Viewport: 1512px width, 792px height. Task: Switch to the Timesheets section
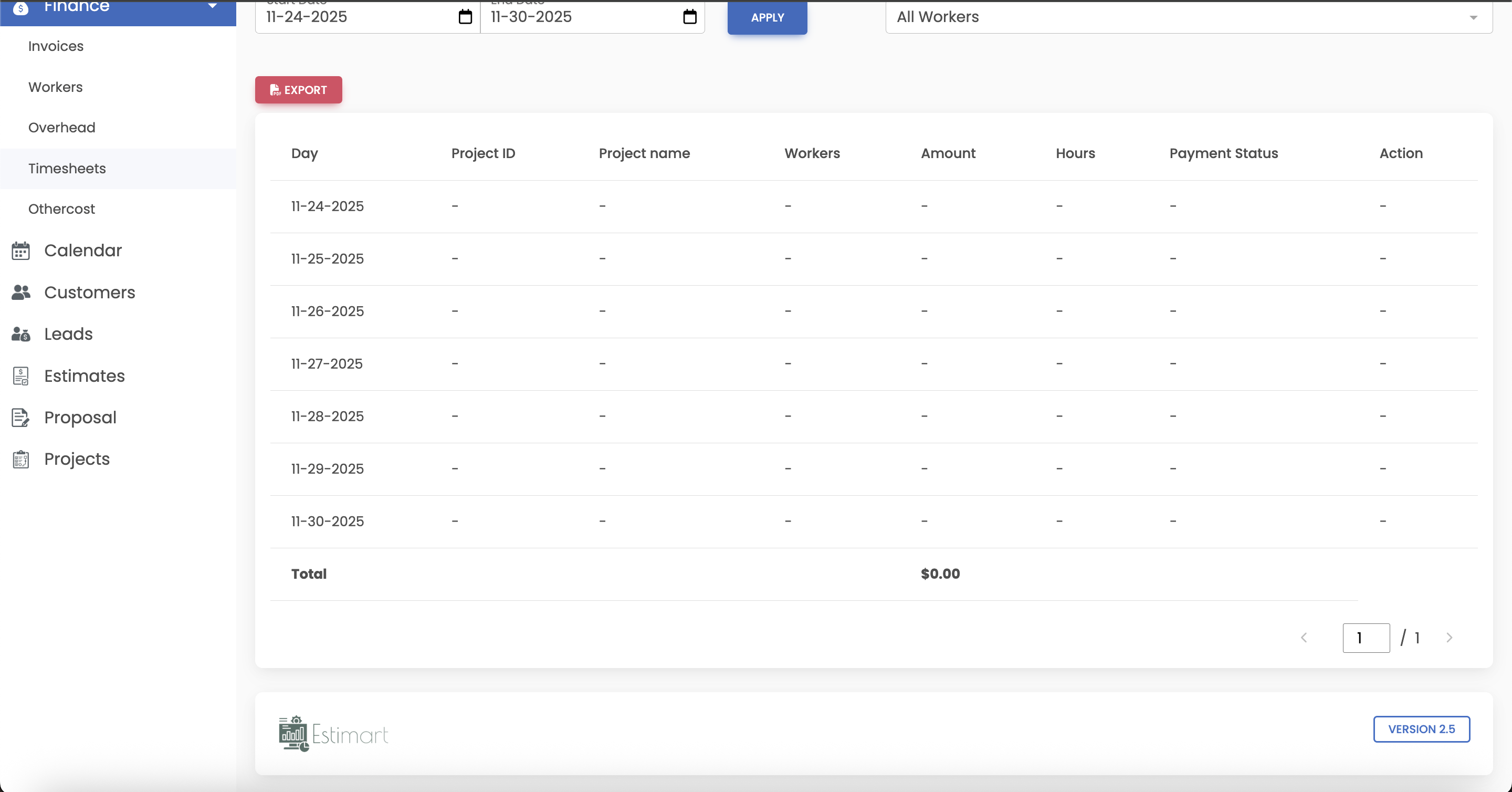tap(67, 169)
